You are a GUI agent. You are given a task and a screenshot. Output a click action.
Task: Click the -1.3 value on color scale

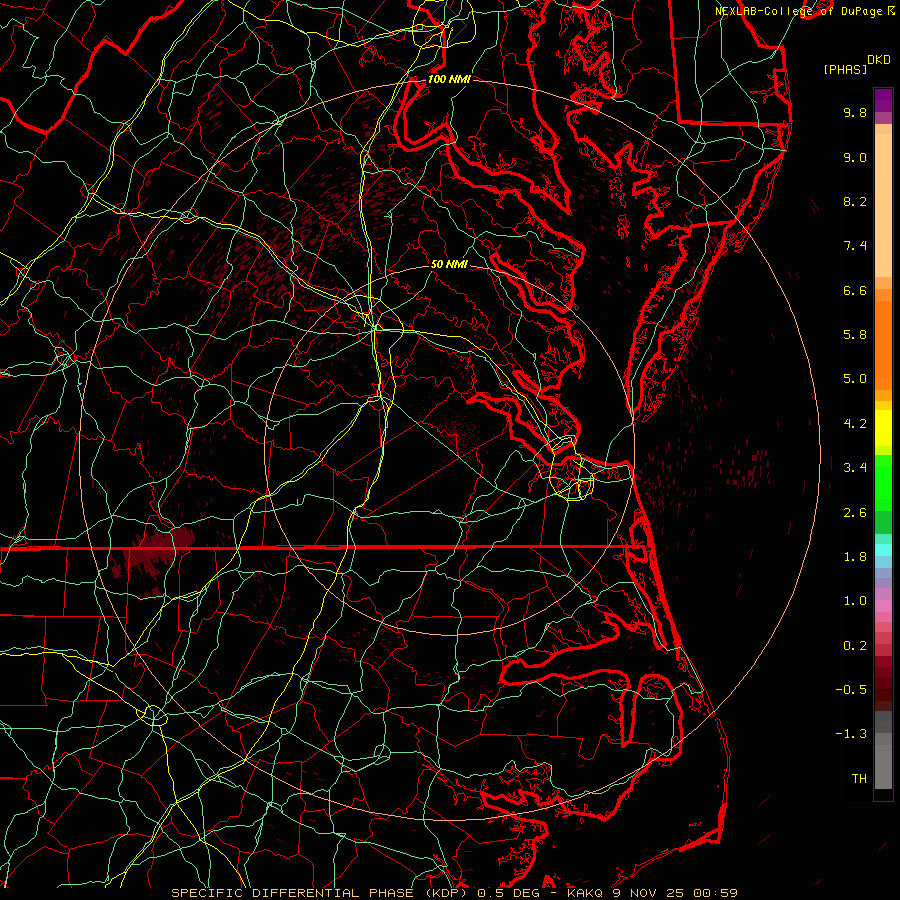(x=851, y=734)
